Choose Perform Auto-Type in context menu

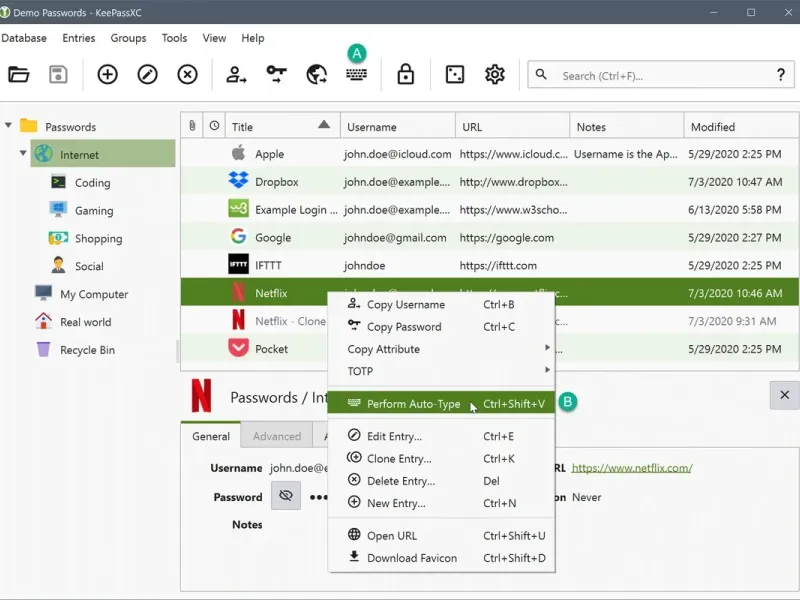[413, 404]
